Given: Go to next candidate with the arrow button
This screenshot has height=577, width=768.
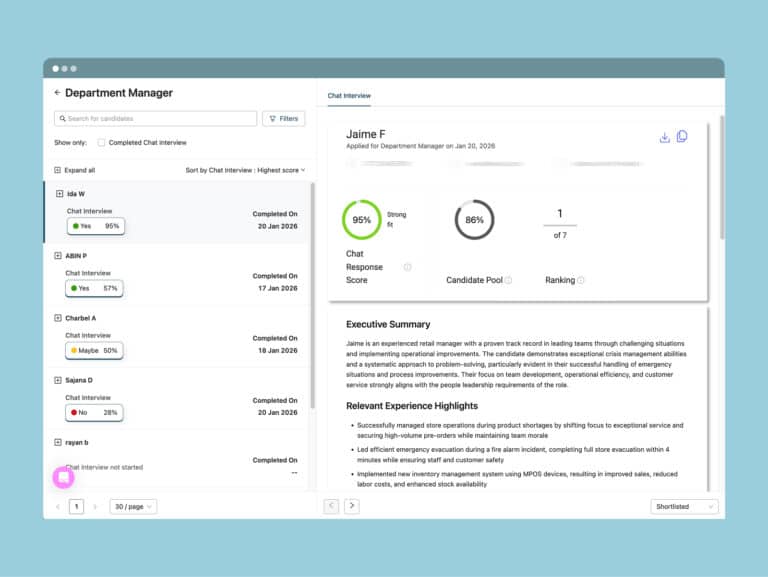Looking at the screenshot, I should point(352,506).
